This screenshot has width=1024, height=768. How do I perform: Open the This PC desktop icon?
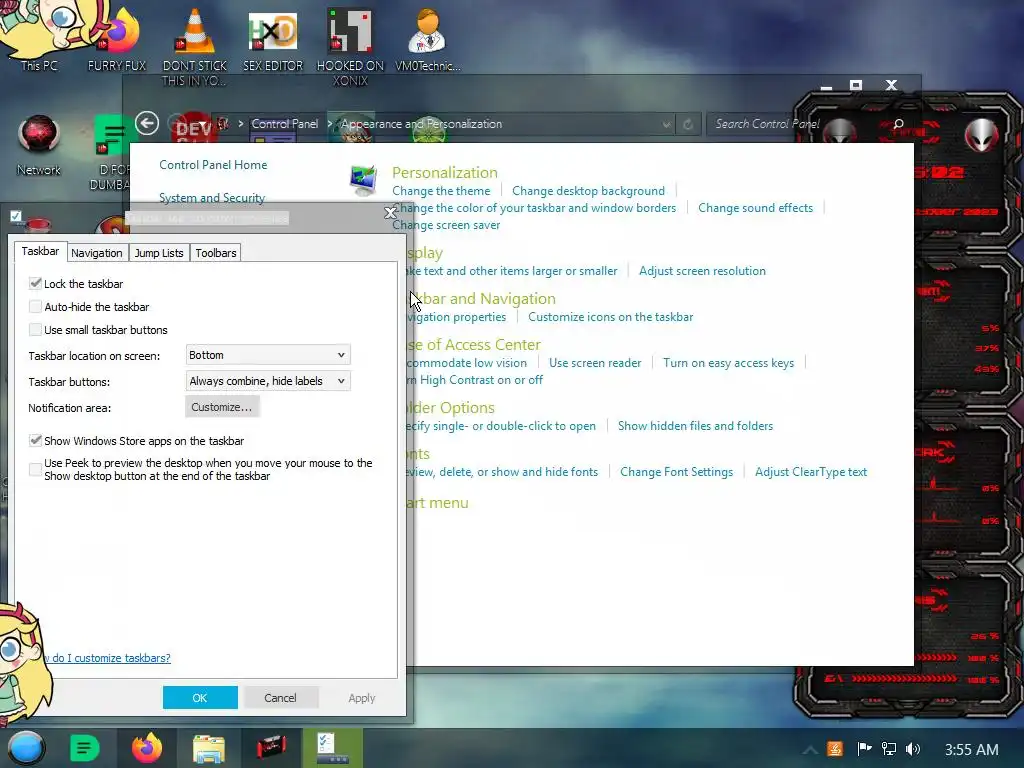(39, 36)
